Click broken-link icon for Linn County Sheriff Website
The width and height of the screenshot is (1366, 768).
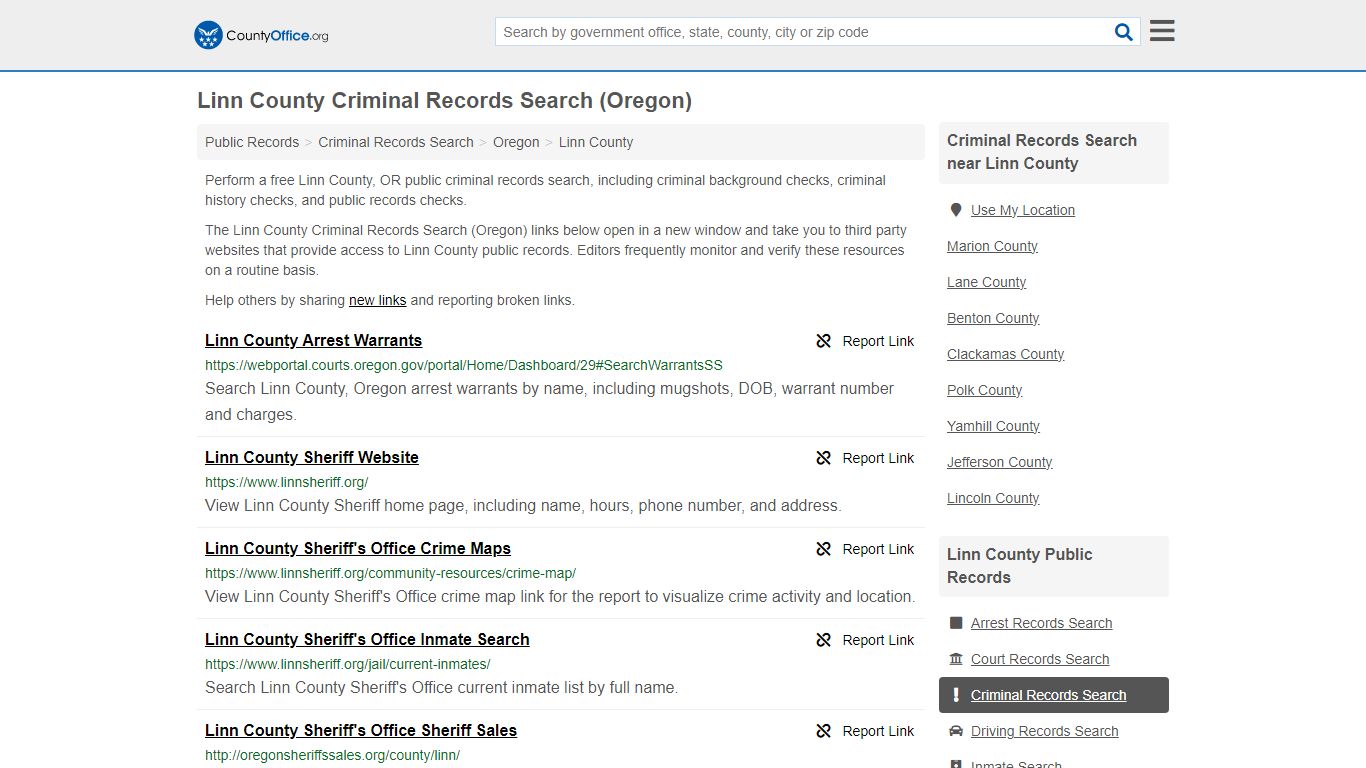click(824, 458)
